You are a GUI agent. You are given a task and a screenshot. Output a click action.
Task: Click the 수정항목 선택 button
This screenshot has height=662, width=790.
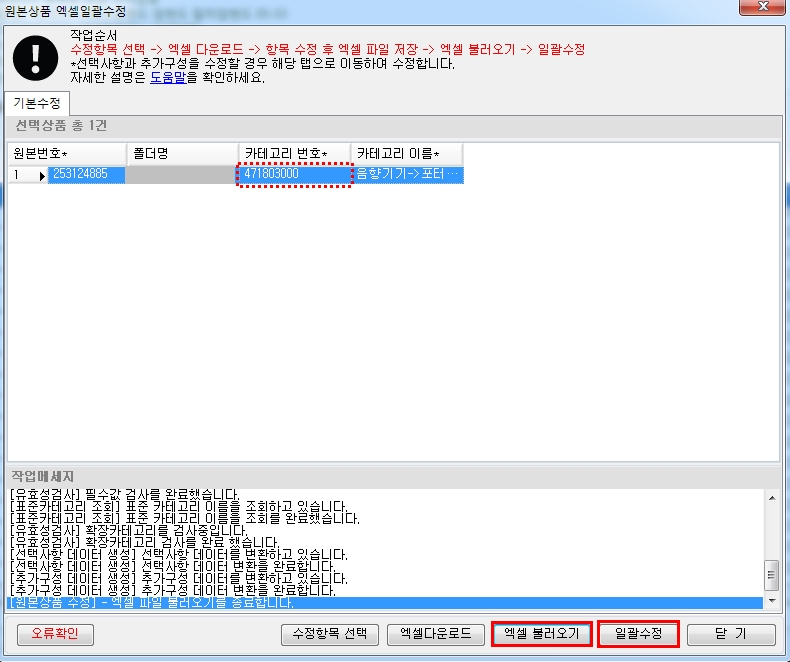tap(329, 634)
